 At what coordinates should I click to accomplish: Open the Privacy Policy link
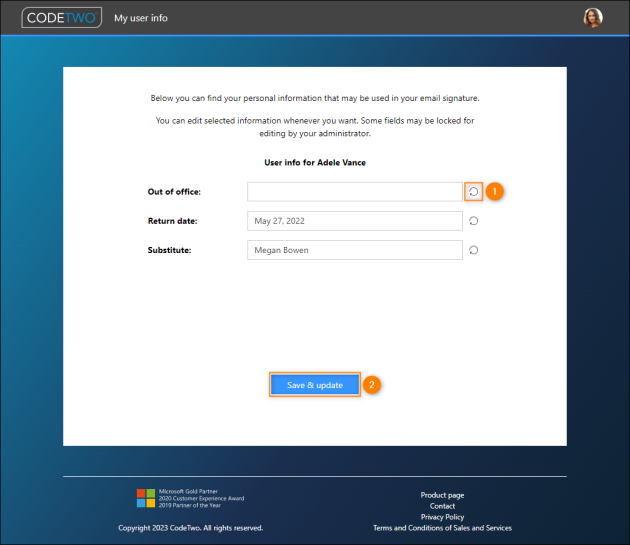[442, 517]
